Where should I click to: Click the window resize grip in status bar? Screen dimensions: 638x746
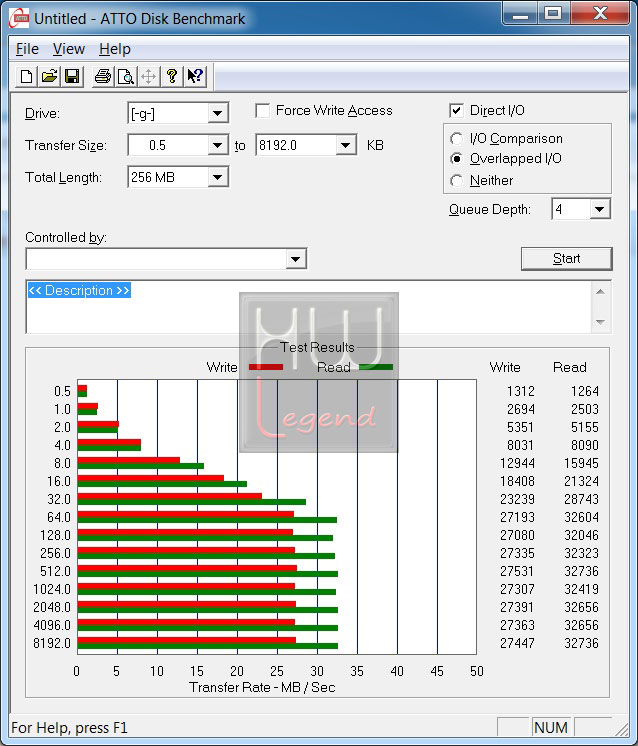[622, 729]
